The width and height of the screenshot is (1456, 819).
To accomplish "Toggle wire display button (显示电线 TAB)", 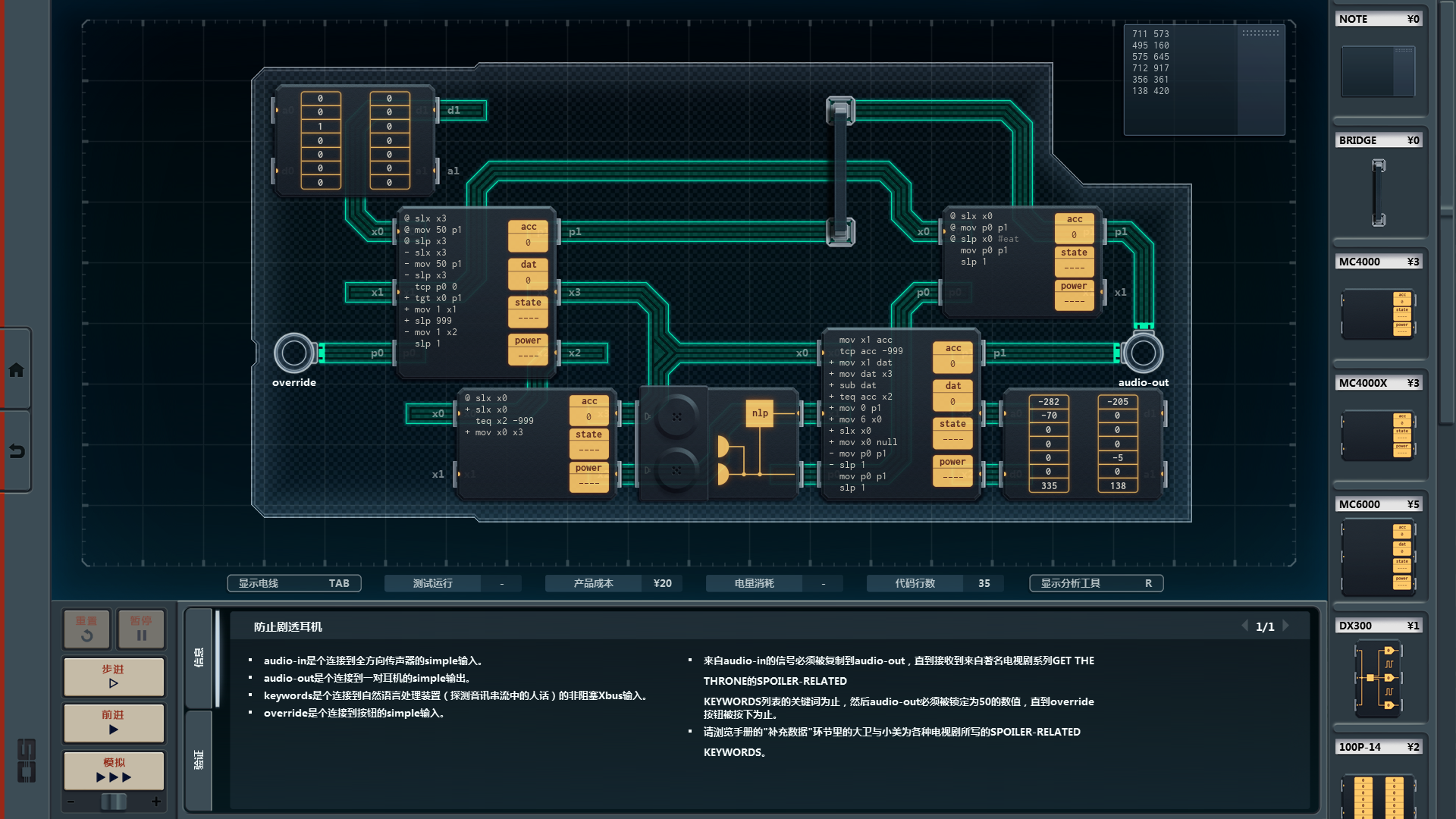I will point(293,583).
